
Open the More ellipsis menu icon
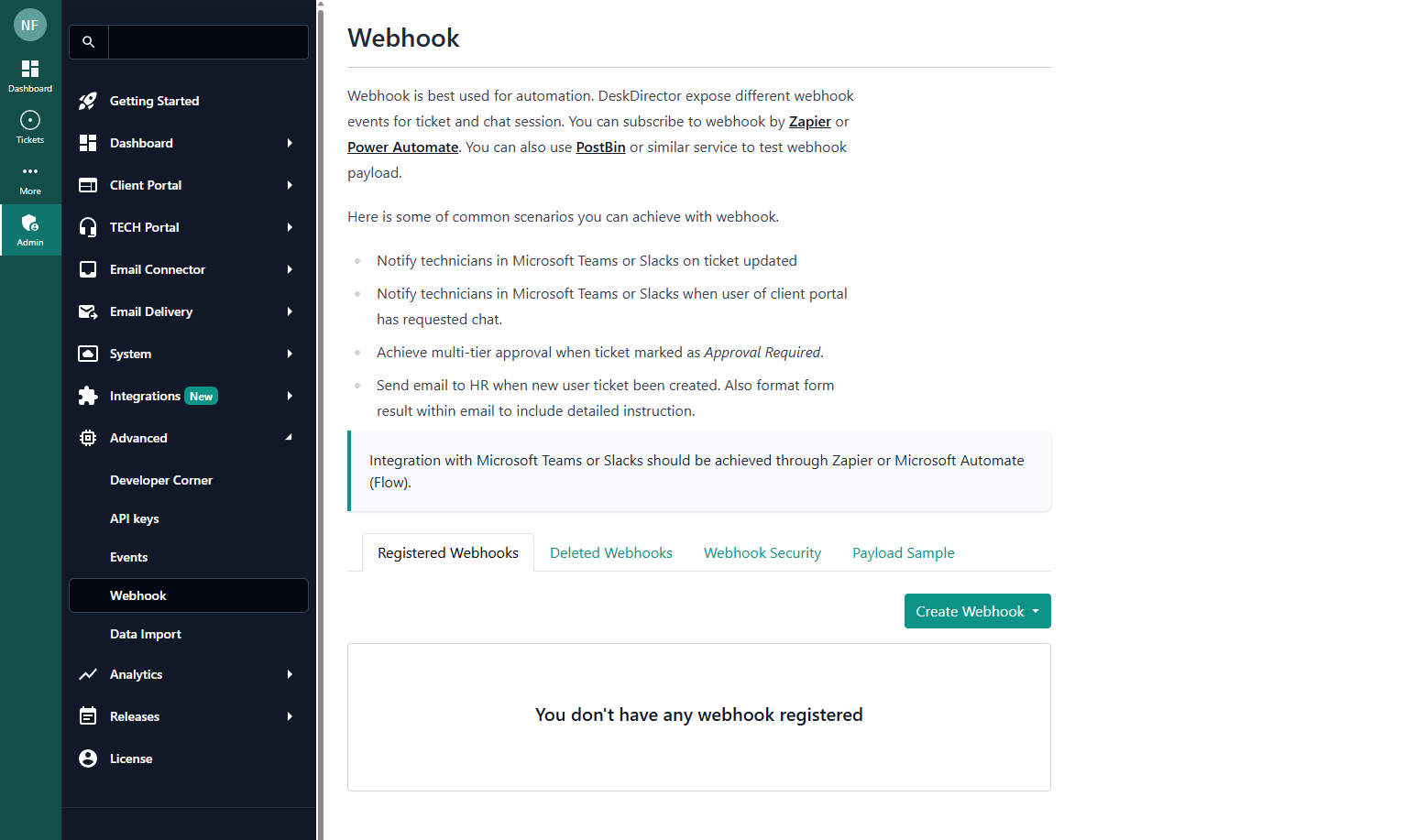click(30, 171)
